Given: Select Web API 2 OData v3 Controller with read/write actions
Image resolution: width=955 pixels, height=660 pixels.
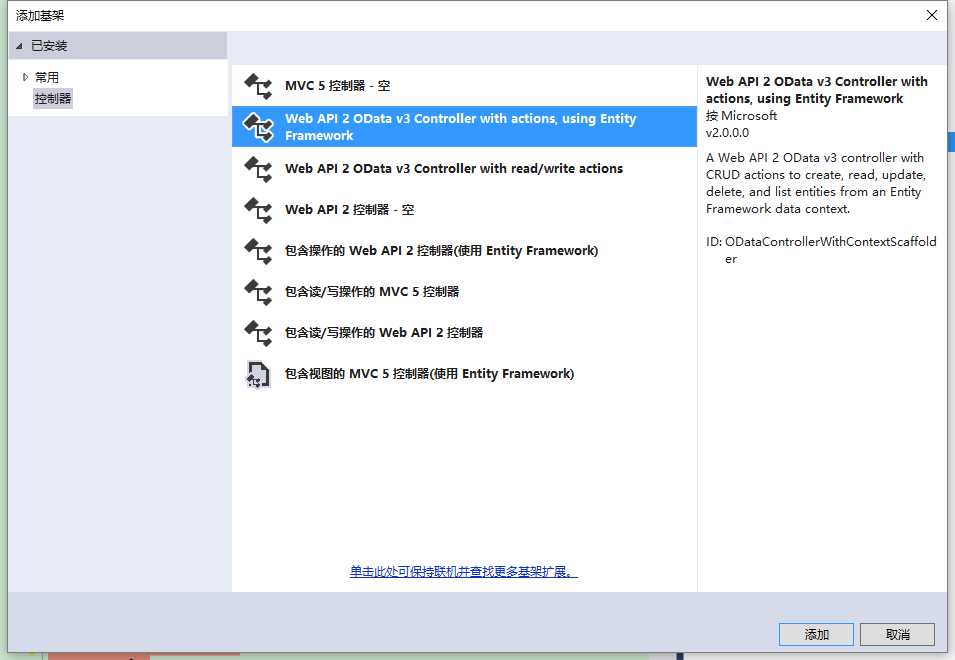Looking at the screenshot, I should [464, 169].
